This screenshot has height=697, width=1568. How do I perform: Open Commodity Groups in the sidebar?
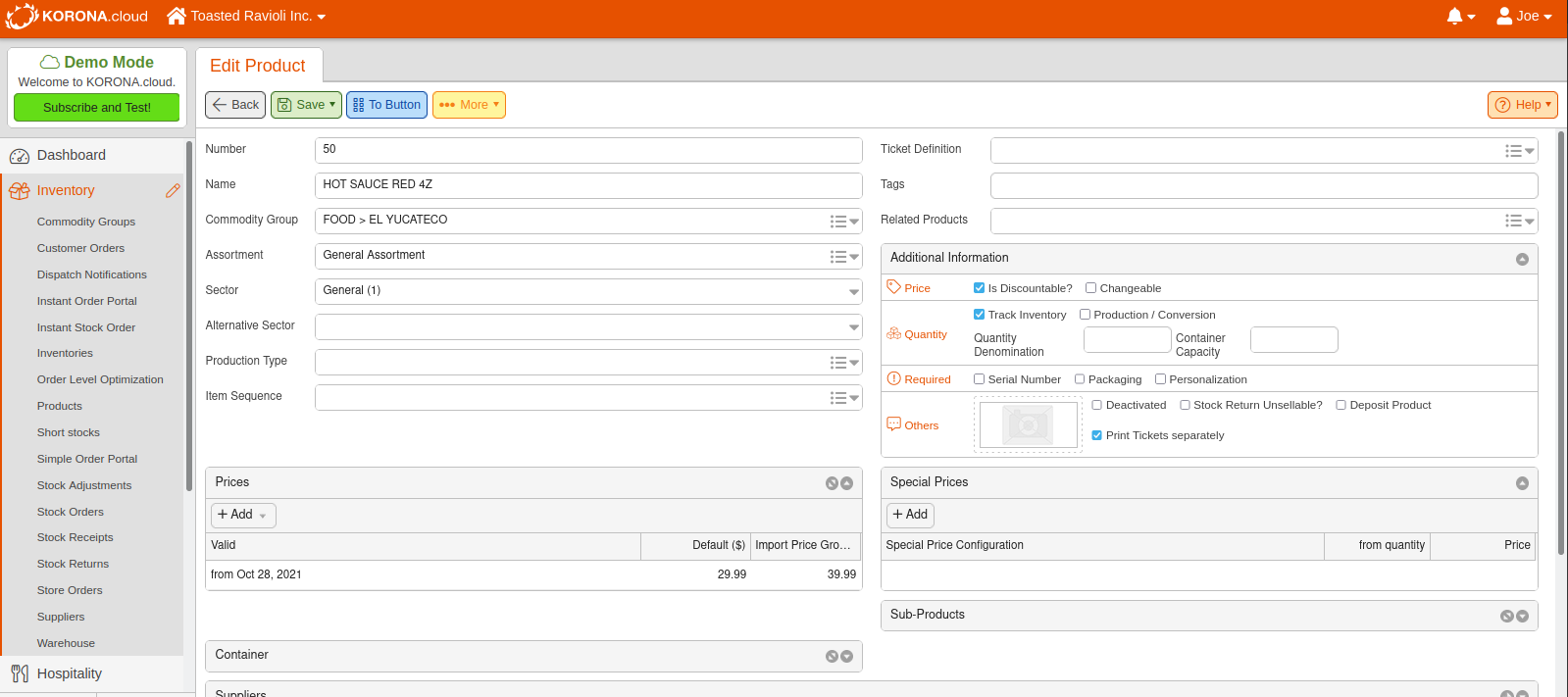click(x=86, y=223)
